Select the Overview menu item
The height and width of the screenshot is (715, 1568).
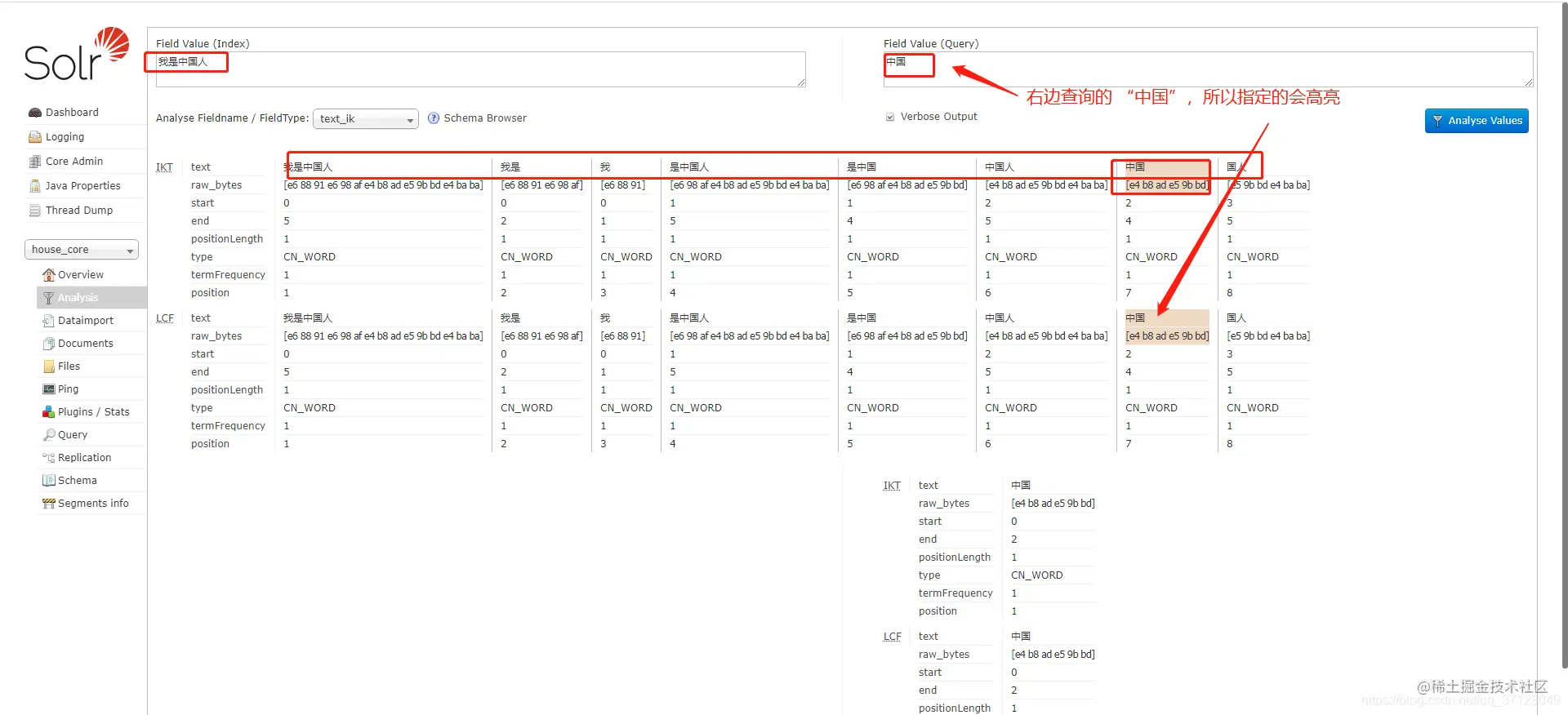[81, 275]
